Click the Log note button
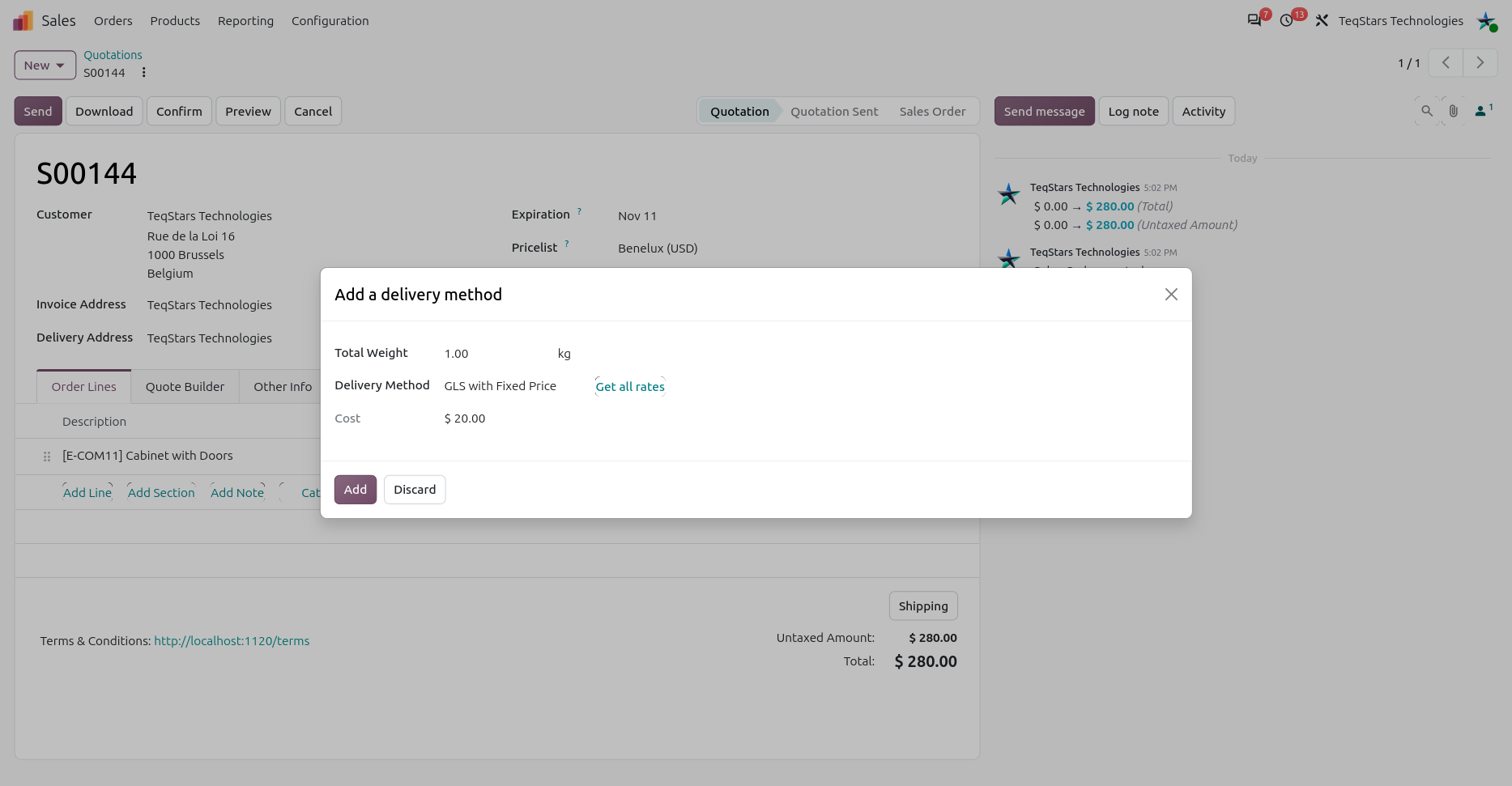This screenshot has width=1512, height=786. pos(1133,112)
